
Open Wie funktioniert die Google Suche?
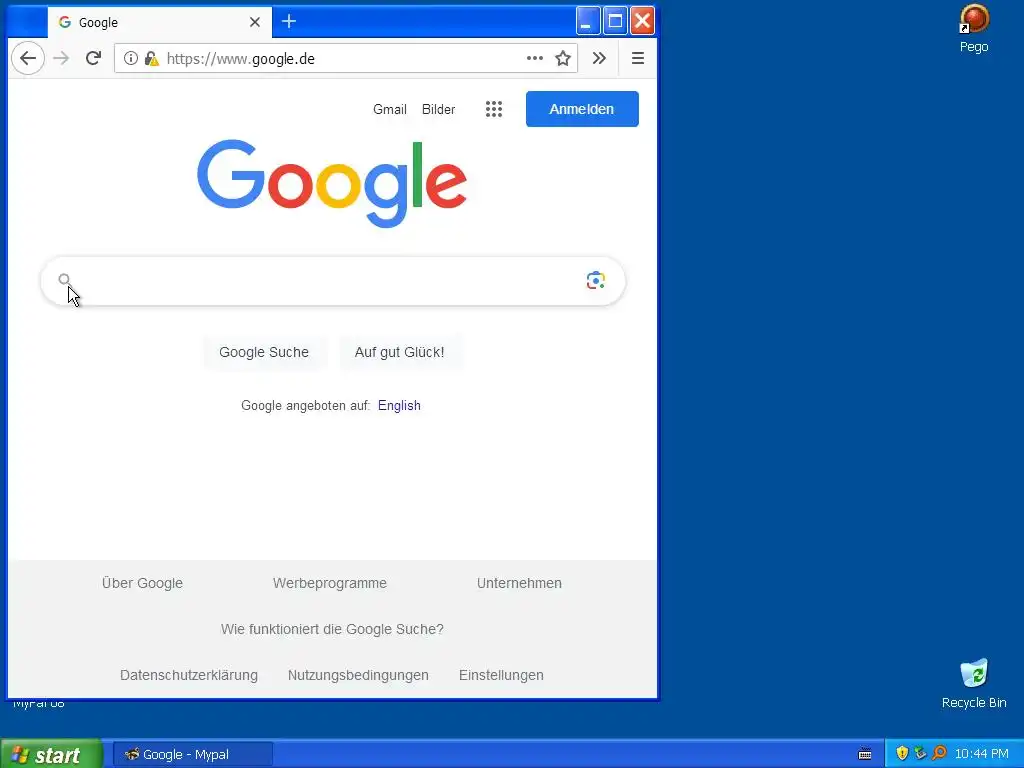tap(332, 630)
